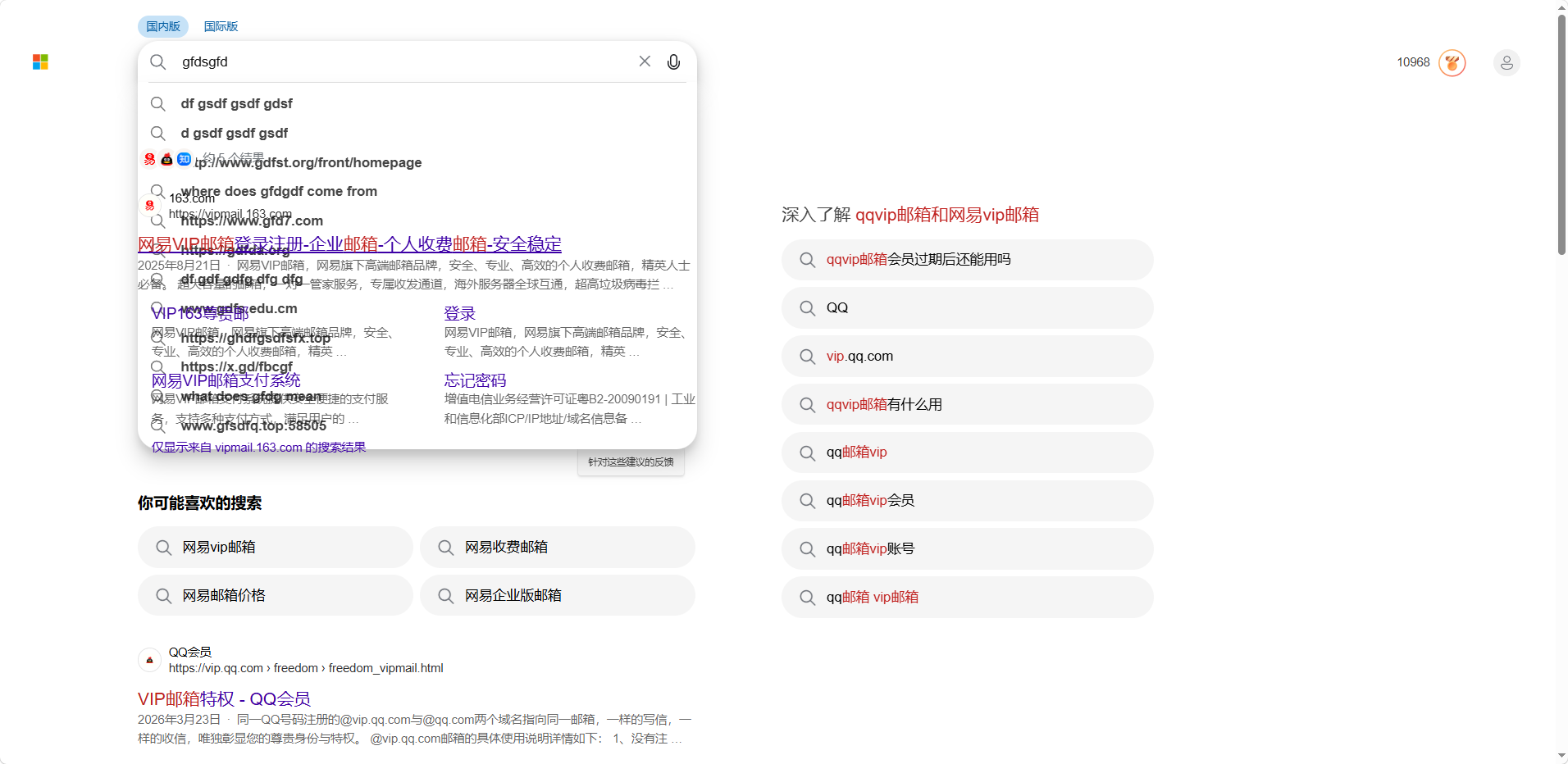Viewport: 1568px width, 764px height.
Task: Click the QQ related search pill
Action: (x=968, y=308)
